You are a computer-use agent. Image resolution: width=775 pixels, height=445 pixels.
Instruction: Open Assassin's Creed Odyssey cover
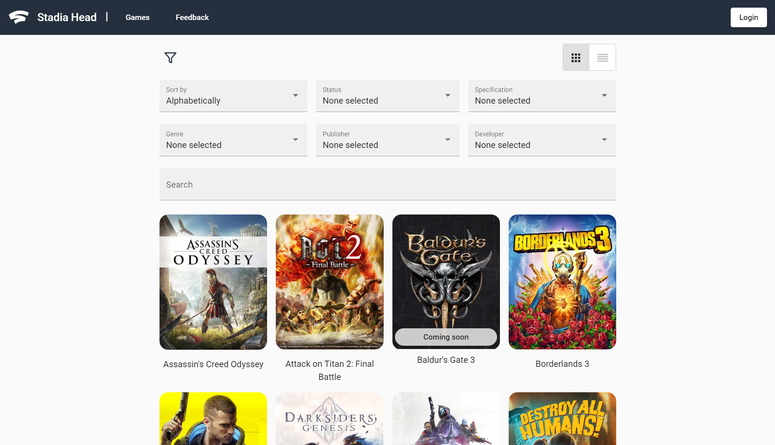pyautogui.click(x=213, y=282)
